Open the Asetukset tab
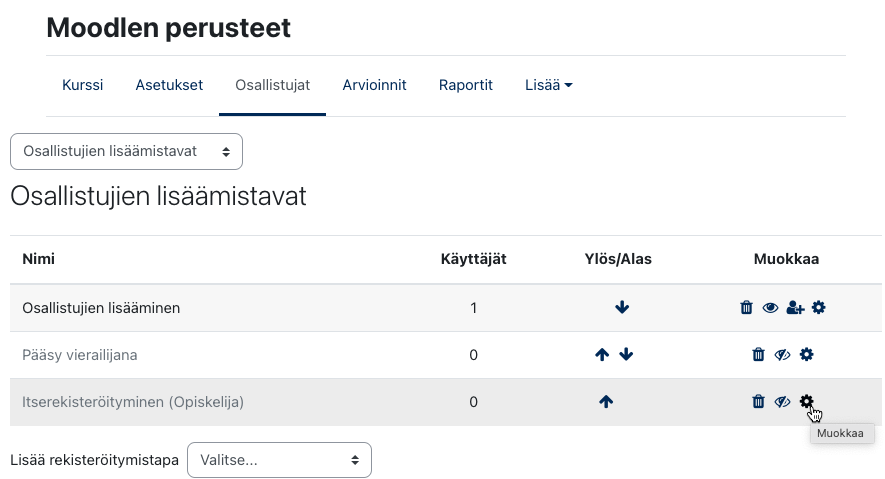Image resolution: width=885 pixels, height=479 pixels. point(169,85)
